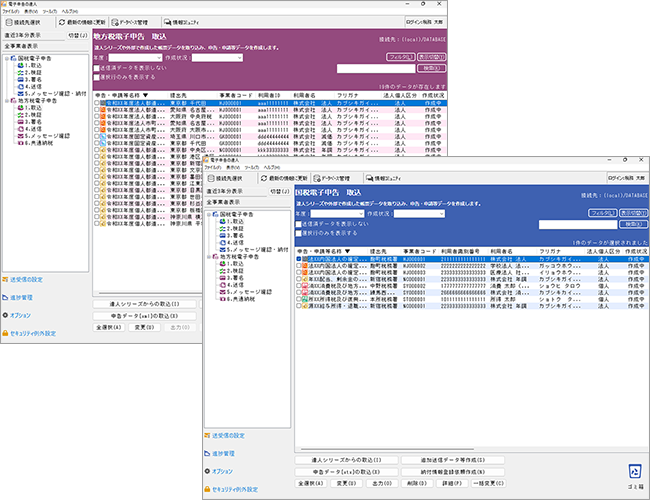The image size is (650, 500).
Task: Toggle 送信済データを表示しない checkbox in blue window
Action: [297, 223]
